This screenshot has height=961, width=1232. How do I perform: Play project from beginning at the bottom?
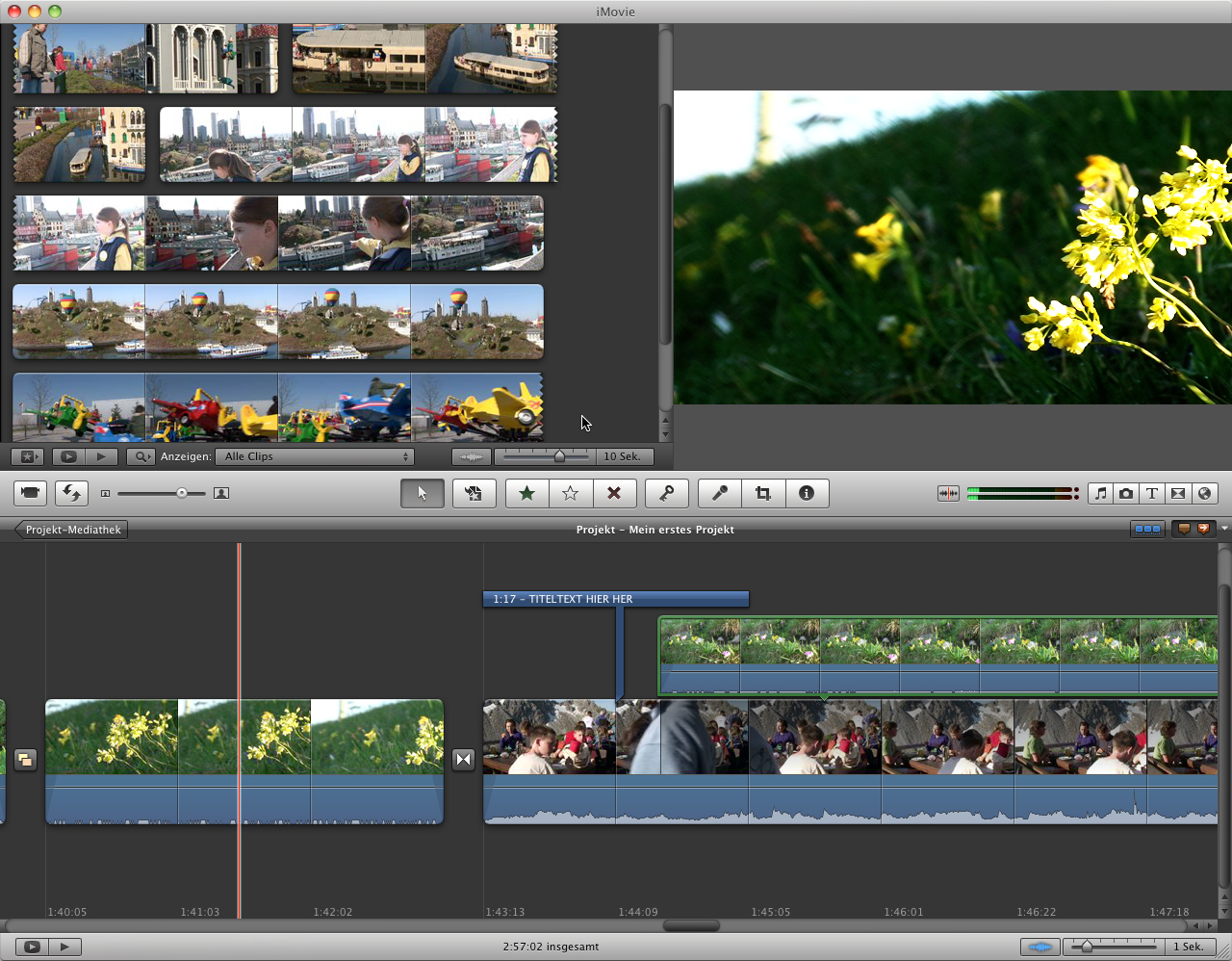click(x=64, y=947)
